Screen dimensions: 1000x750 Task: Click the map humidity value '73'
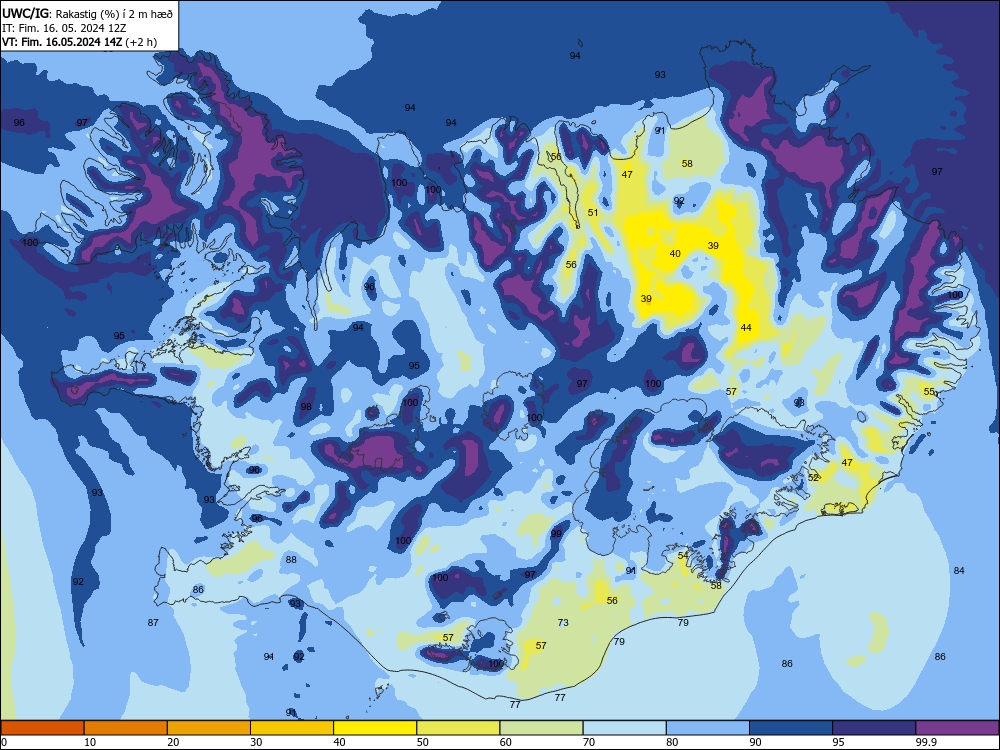[x=563, y=622]
